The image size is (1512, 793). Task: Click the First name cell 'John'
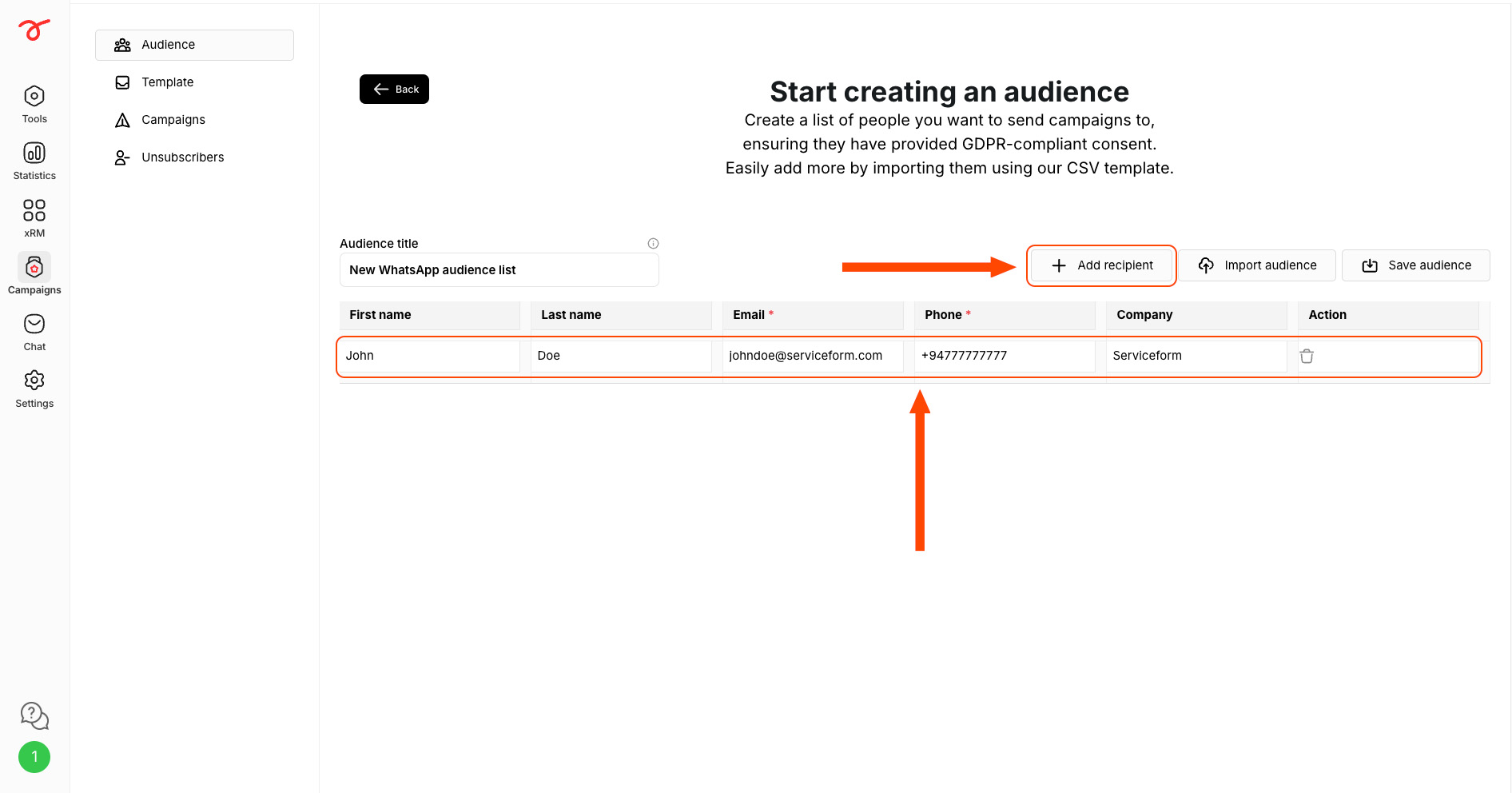(x=430, y=356)
